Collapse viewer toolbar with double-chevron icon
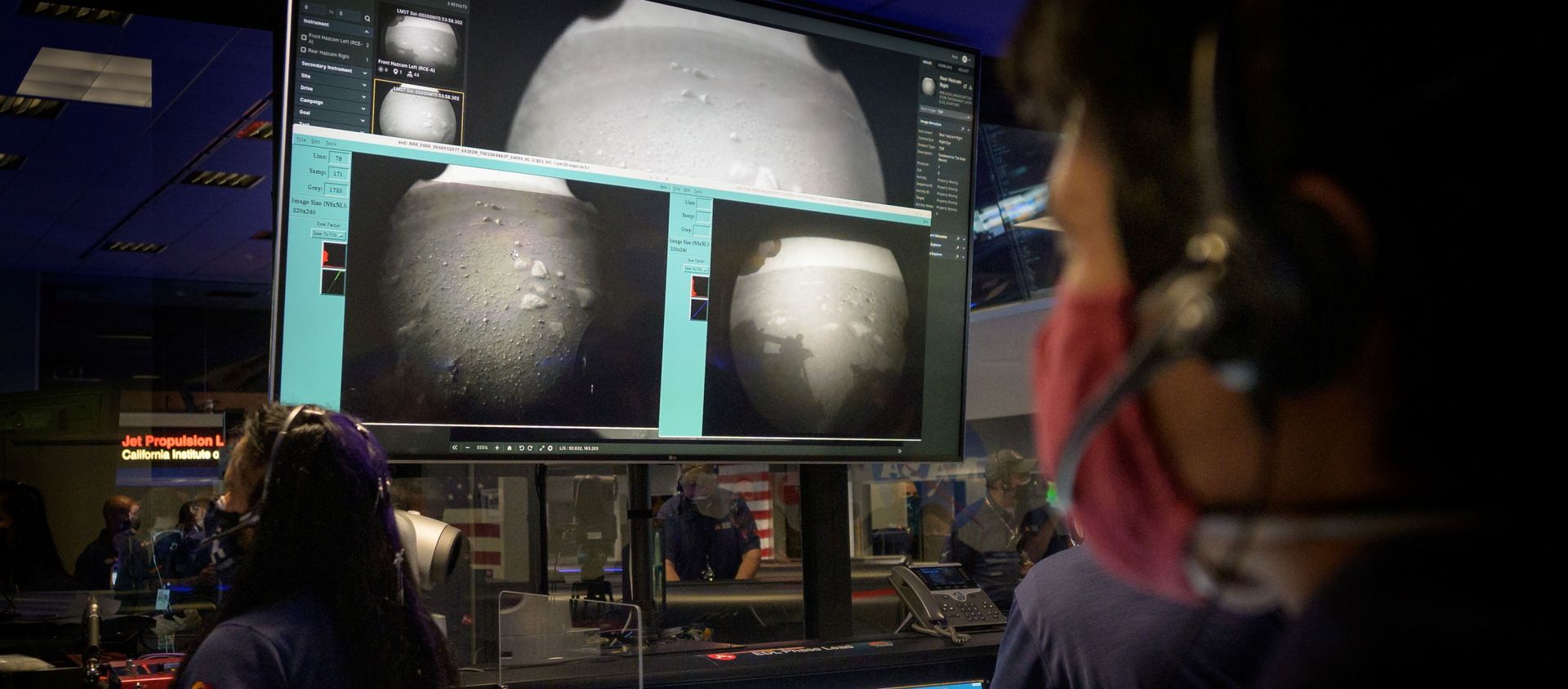The image size is (1568, 689). pyautogui.click(x=455, y=447)
